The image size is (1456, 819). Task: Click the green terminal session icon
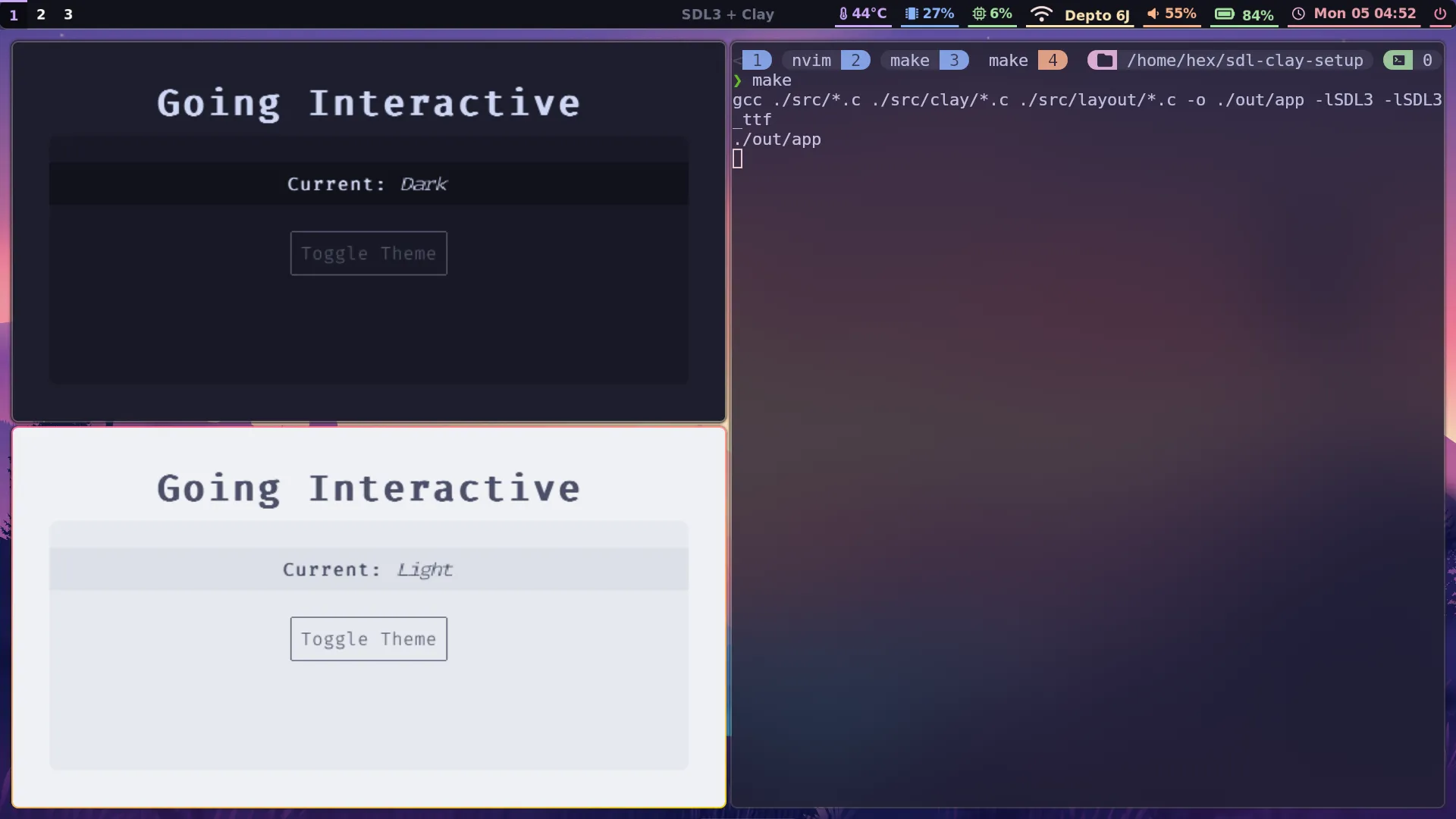point(1398,61)
